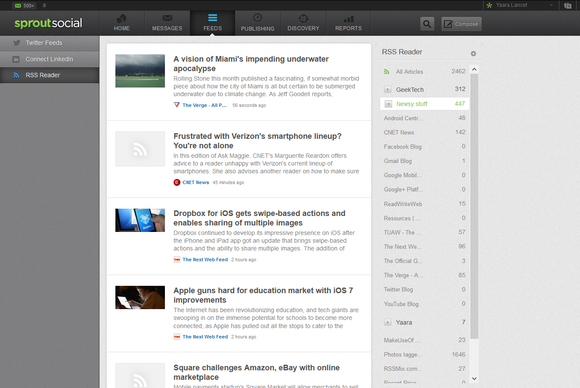This screenshot has height=388, width=580.
Task: Click the gift icon at top right
Action: point(568,6)
